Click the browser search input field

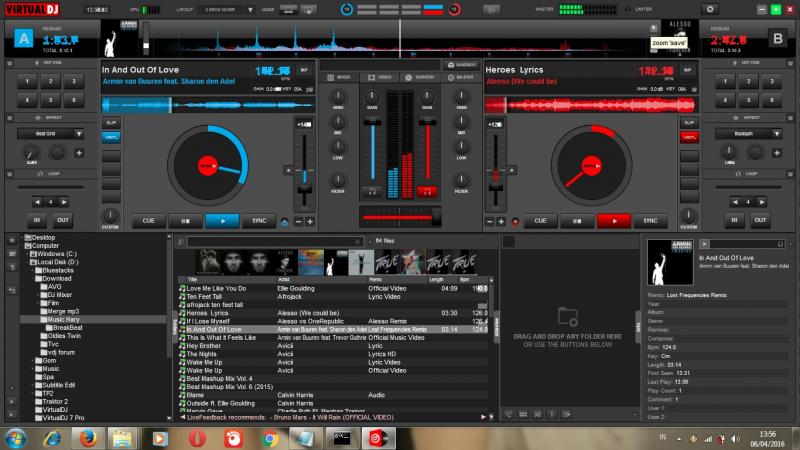(x=275, y=242)
